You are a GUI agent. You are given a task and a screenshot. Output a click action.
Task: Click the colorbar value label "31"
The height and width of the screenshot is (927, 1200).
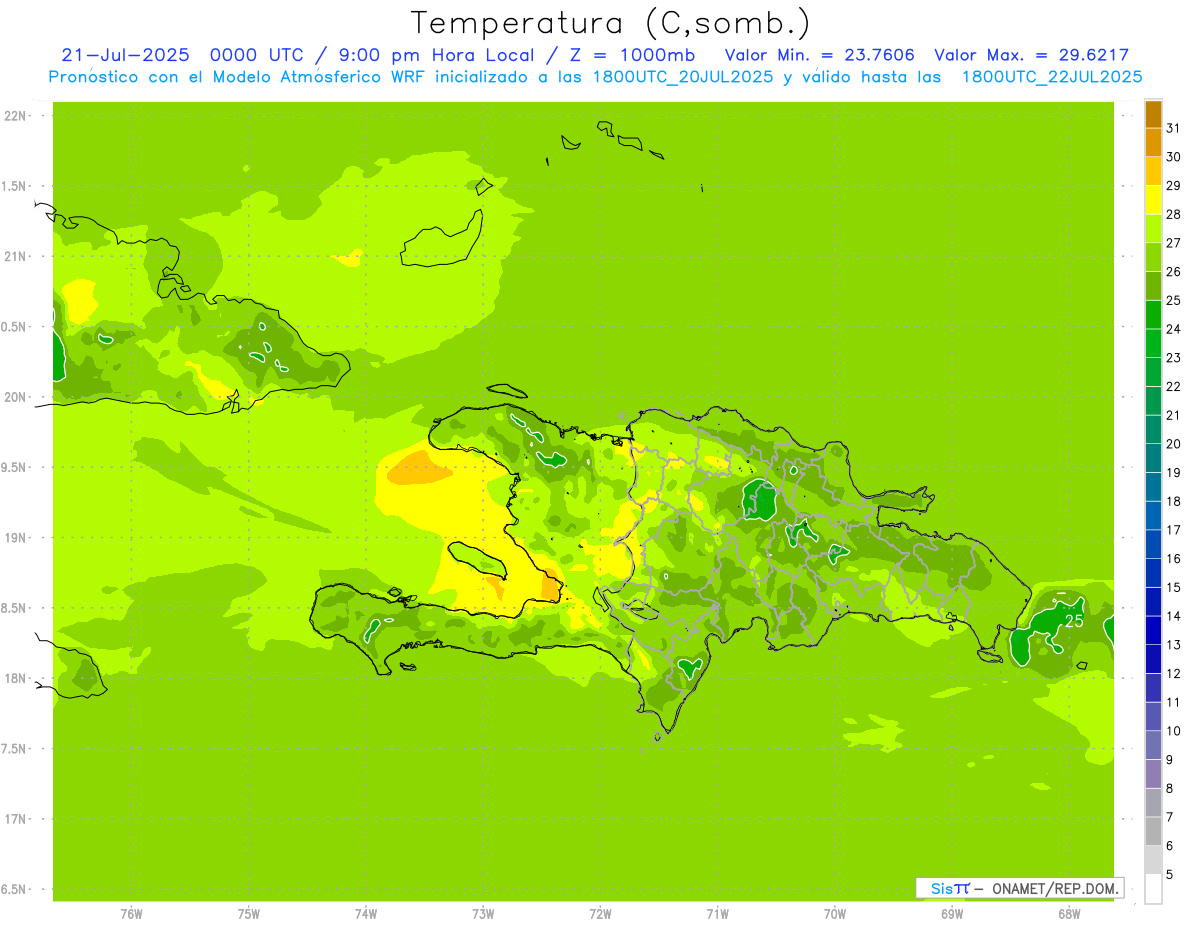pos(1173,128)
